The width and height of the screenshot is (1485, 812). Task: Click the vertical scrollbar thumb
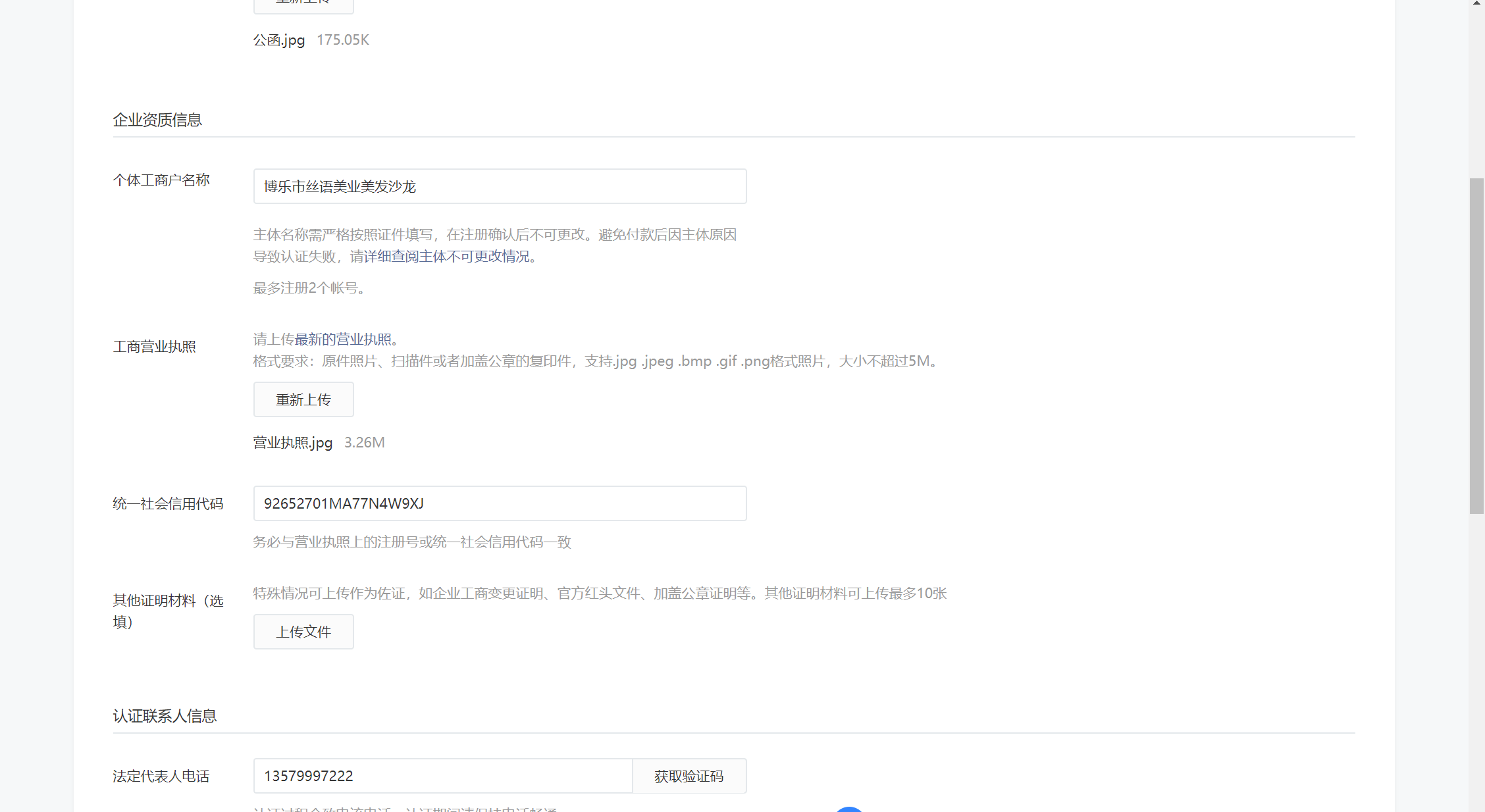1476,345
